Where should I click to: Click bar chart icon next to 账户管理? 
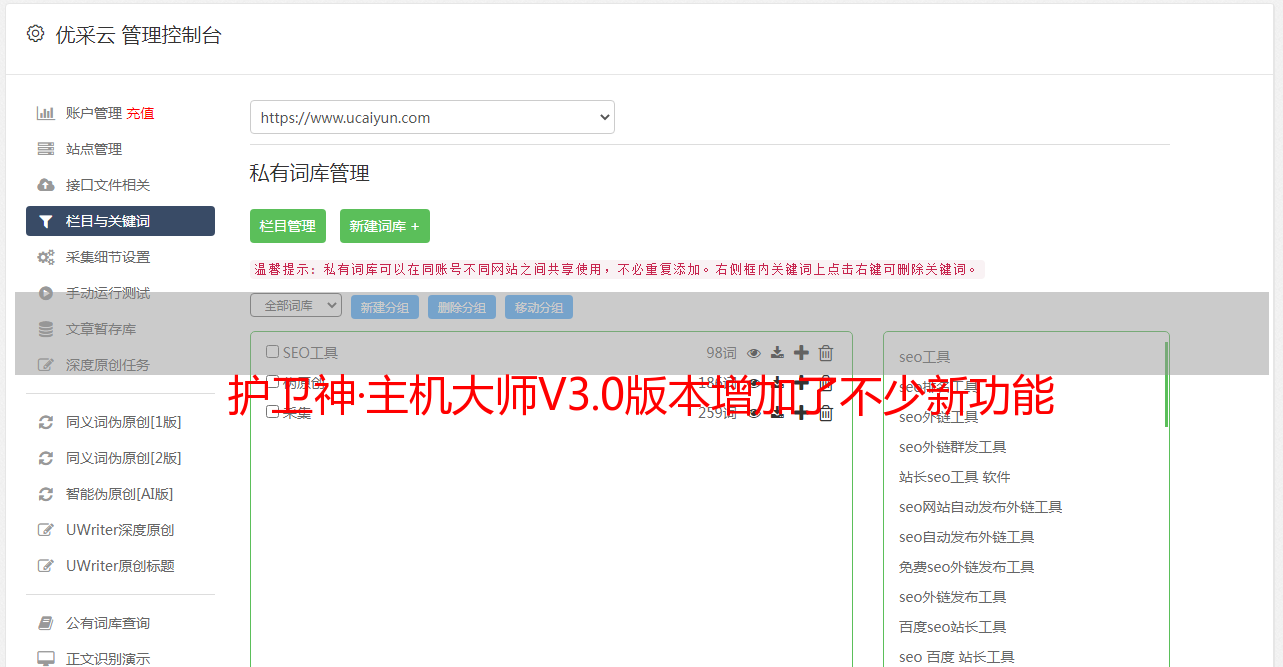coord(46,113)
